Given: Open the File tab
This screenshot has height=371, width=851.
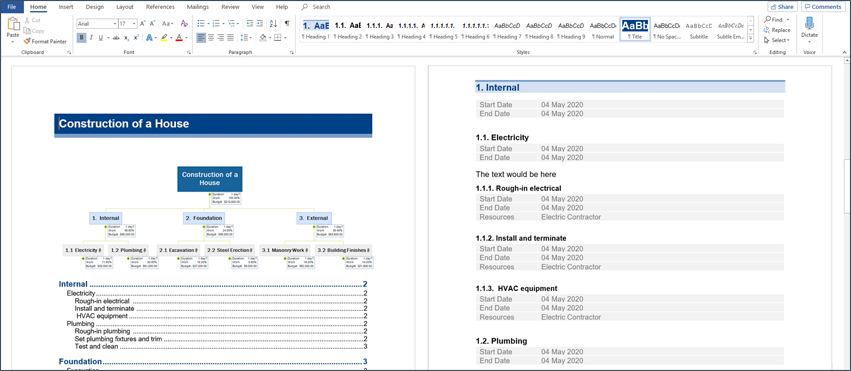Looking at the screenshot, I should [x=12, y=7].
